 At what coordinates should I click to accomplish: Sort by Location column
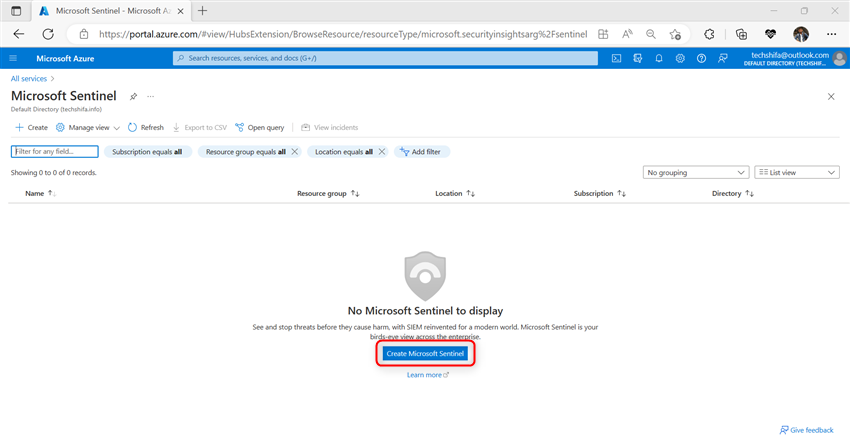click(x=455, y=193)
